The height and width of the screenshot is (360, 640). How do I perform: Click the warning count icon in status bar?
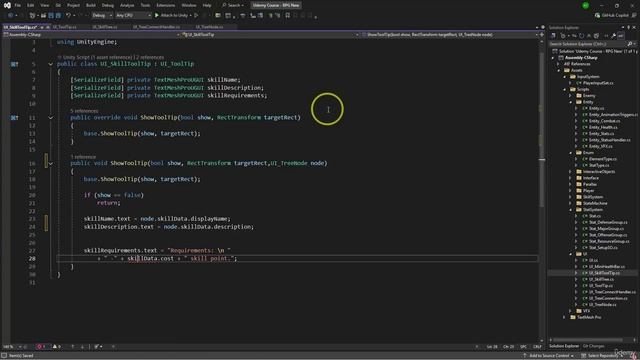tap(56, 347)
